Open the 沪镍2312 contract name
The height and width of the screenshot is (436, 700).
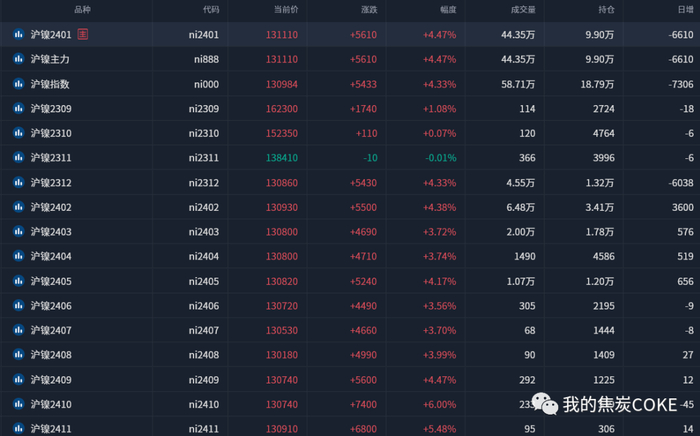[x=51, y=183]
